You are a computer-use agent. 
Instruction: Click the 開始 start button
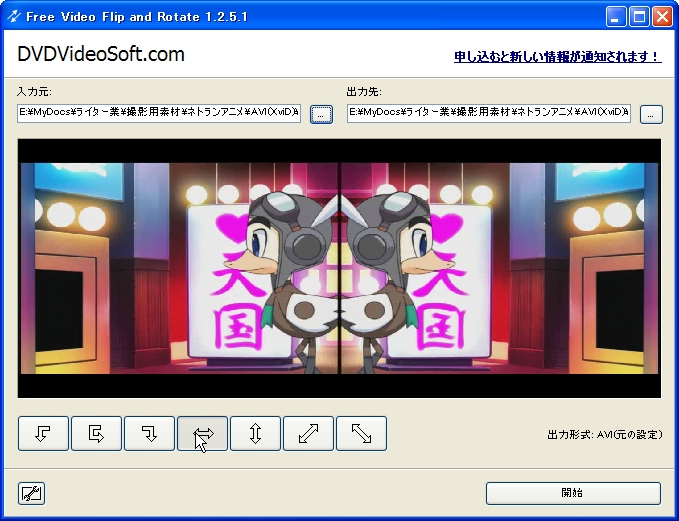pyautogui.click(x=573, y=493)
